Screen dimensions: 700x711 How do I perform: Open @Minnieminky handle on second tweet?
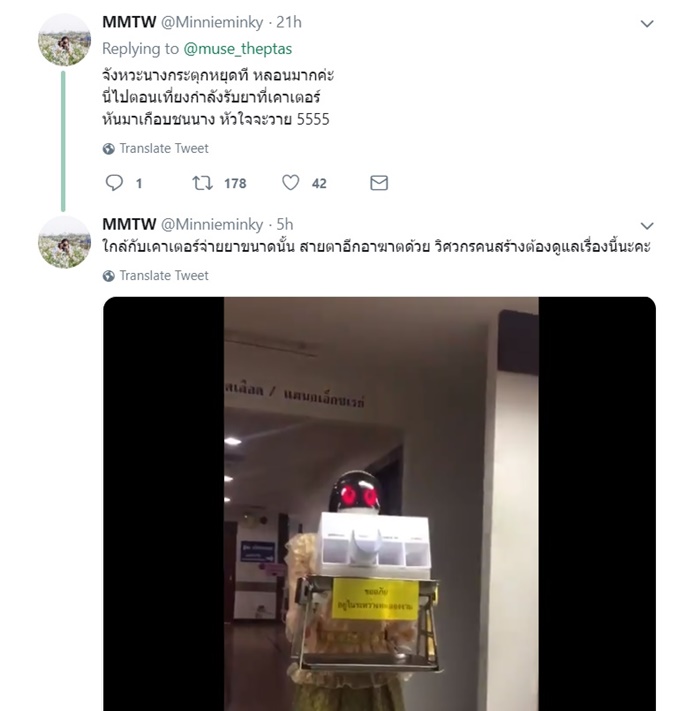[212, 224]
